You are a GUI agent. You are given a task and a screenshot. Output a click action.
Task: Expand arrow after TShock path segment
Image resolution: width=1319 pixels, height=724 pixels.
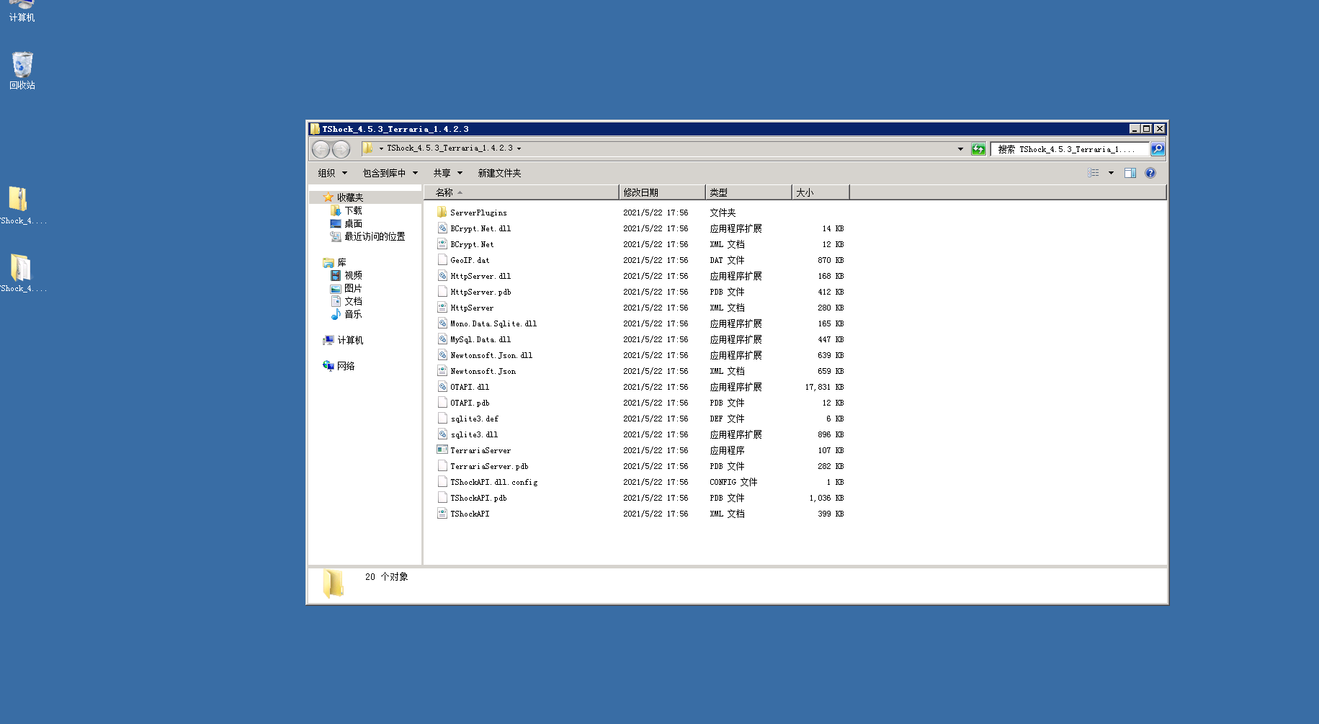pyautogui.click(x=519, y=149)
